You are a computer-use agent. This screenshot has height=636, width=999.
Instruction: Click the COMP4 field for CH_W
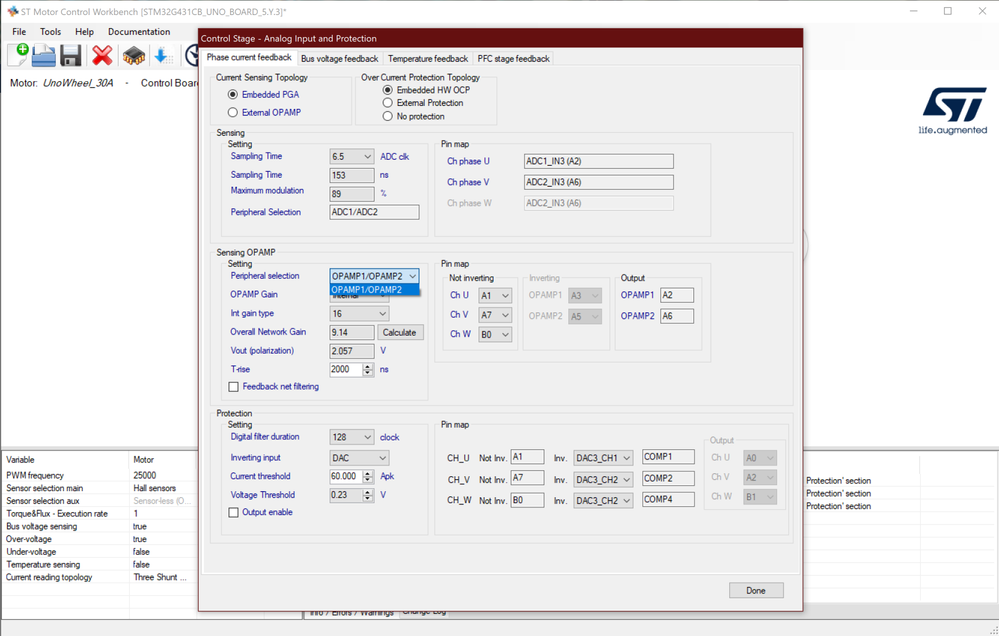coord(668,500)
